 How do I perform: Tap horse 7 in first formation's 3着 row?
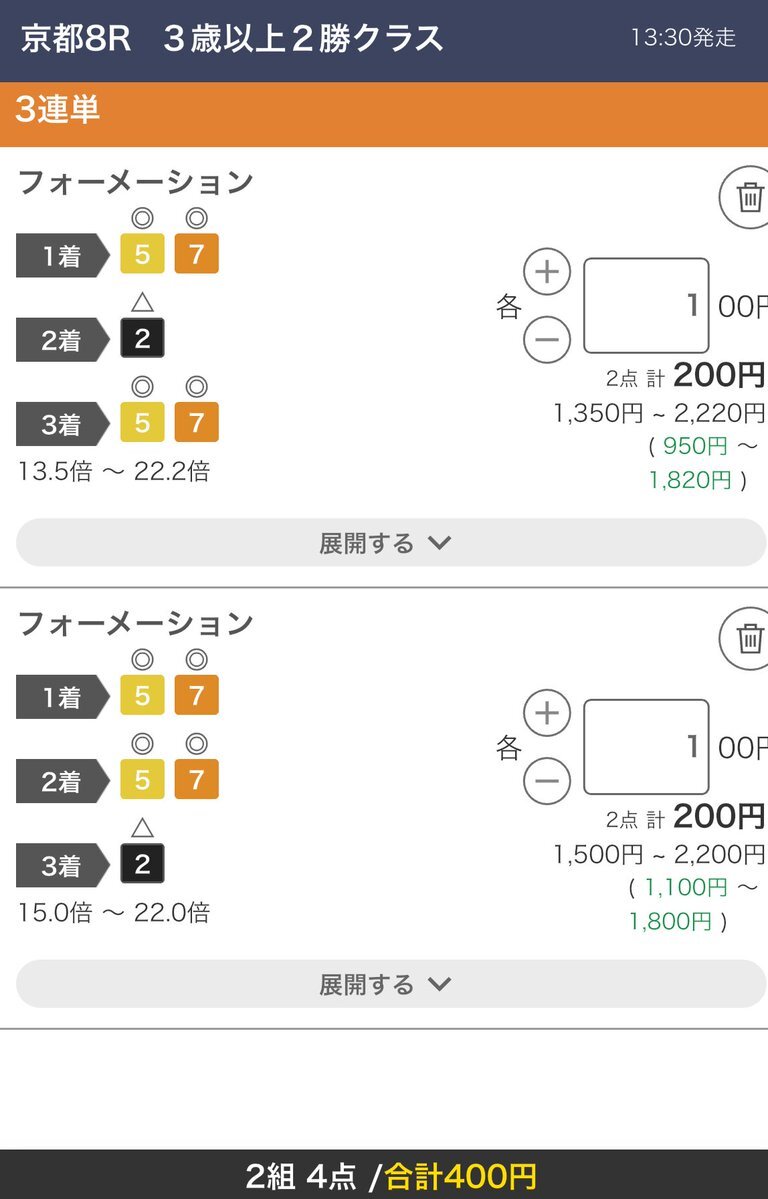(196, 423)
